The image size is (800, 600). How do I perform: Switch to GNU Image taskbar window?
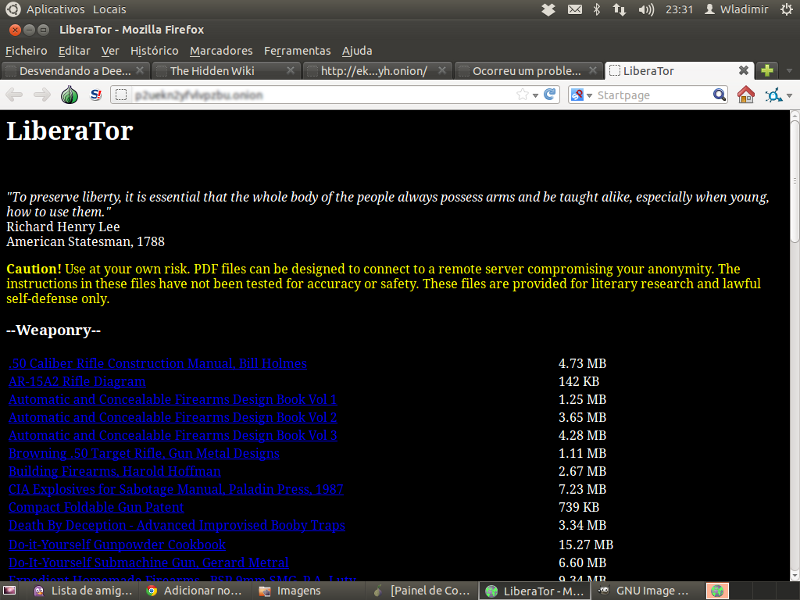645,591
